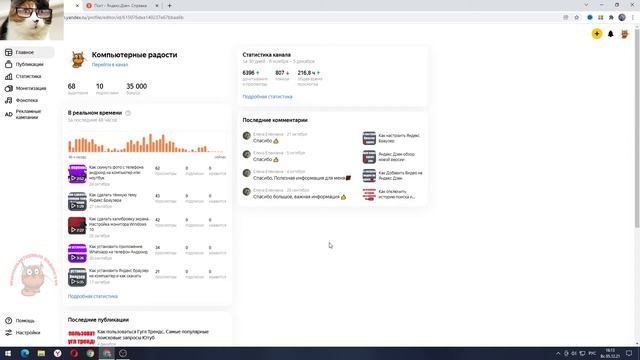640x360 pixels.
Task: Close the Яндекс Дзен Справка tab
Action: point(157,6)
